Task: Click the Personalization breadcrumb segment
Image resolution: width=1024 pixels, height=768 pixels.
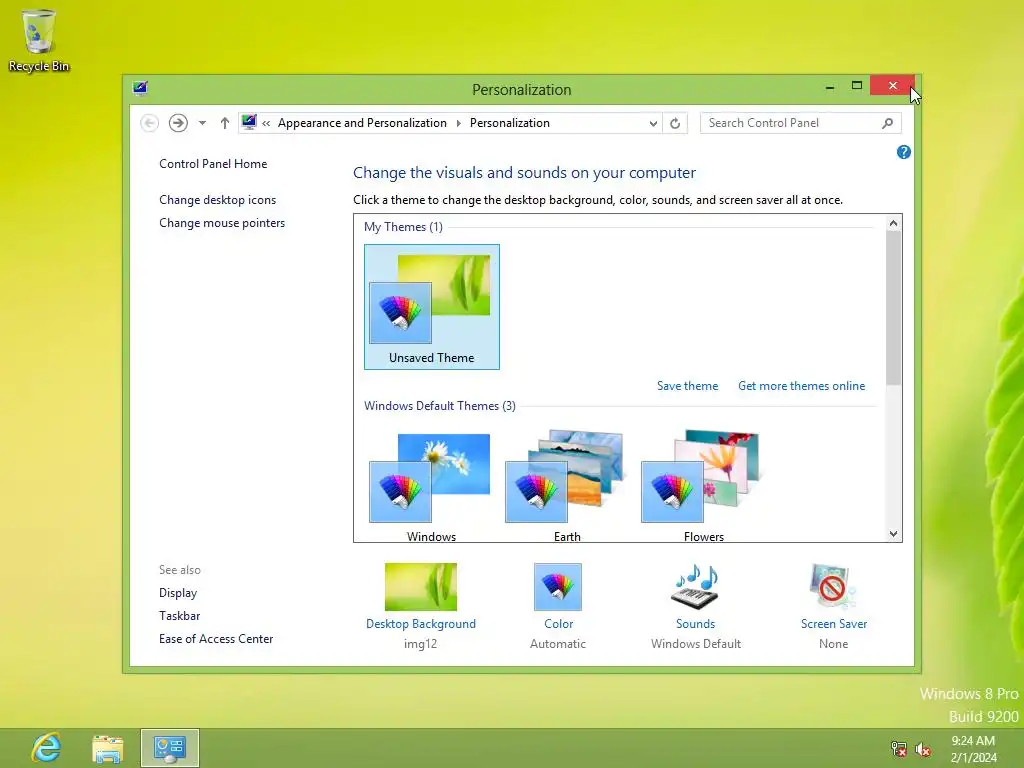Action: pyautogui.click(x=510, y=123)
